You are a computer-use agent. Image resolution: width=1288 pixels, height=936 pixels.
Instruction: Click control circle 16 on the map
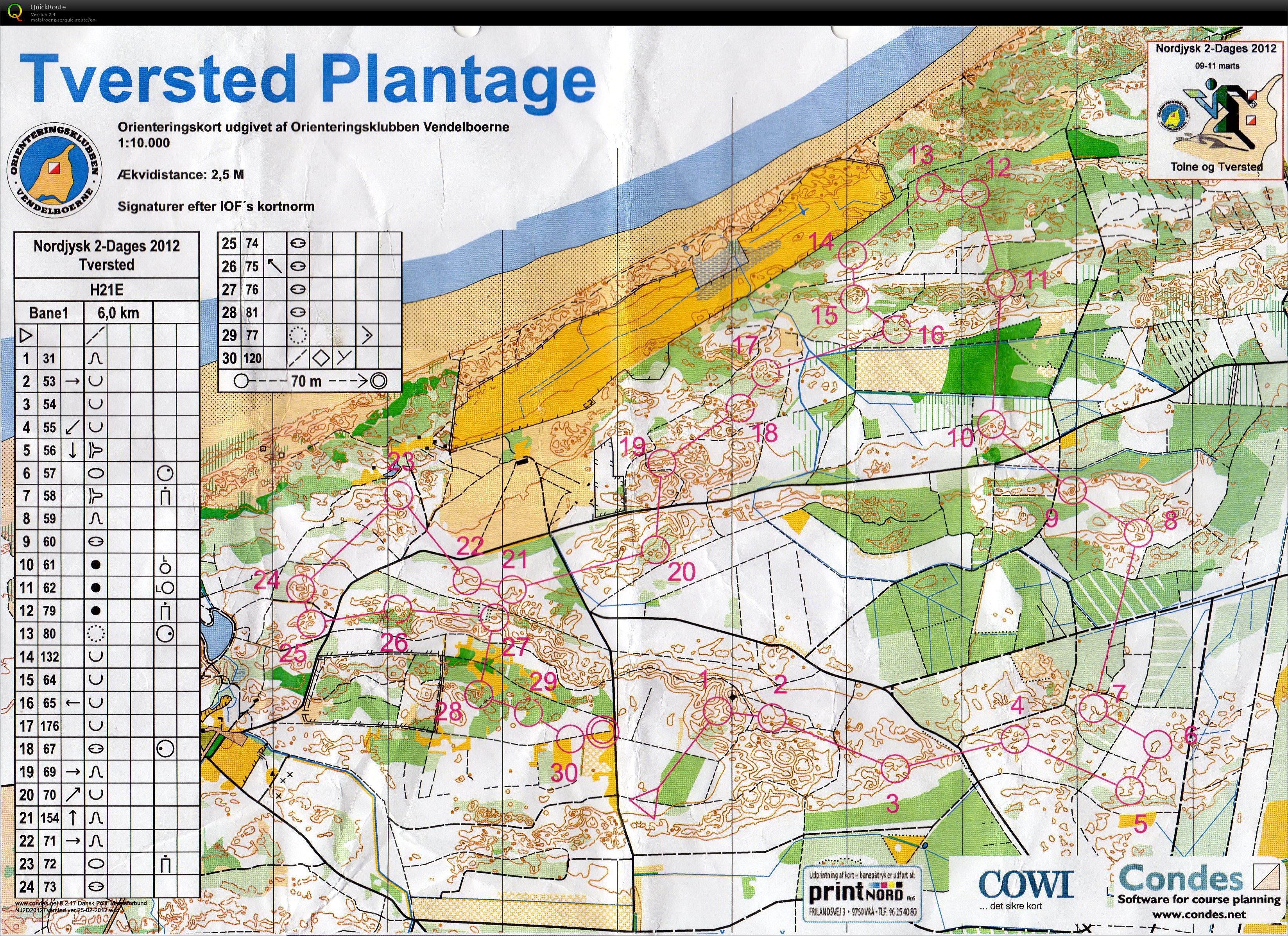coord(896,329)
